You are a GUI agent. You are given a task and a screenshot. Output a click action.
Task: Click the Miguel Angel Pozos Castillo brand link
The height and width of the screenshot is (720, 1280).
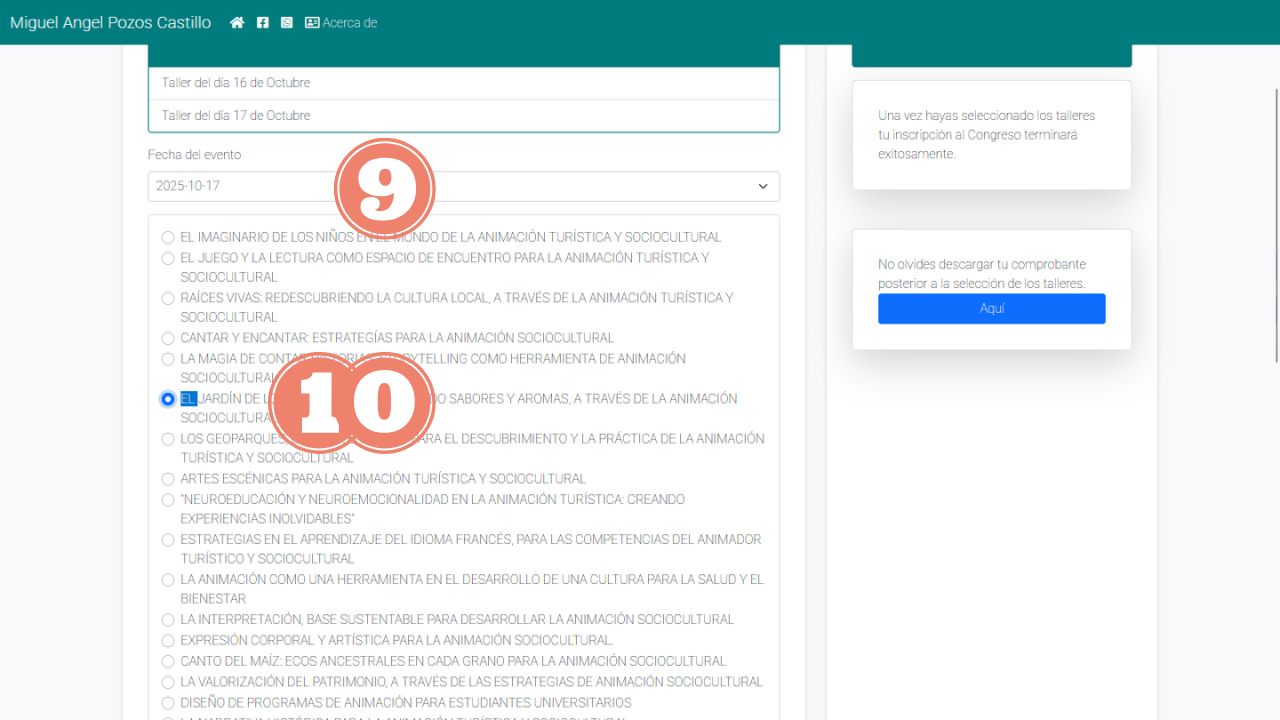(x=110, y=22)
